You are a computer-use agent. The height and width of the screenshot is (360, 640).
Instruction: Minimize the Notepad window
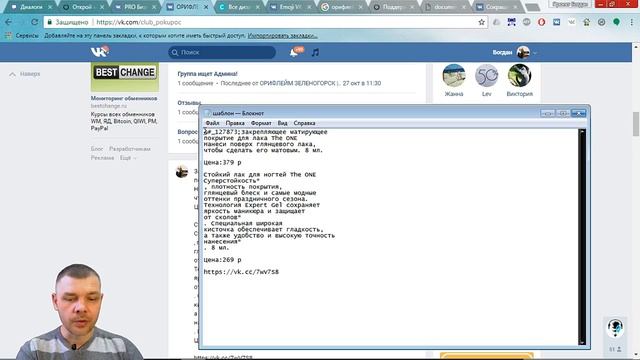[548, 113]
